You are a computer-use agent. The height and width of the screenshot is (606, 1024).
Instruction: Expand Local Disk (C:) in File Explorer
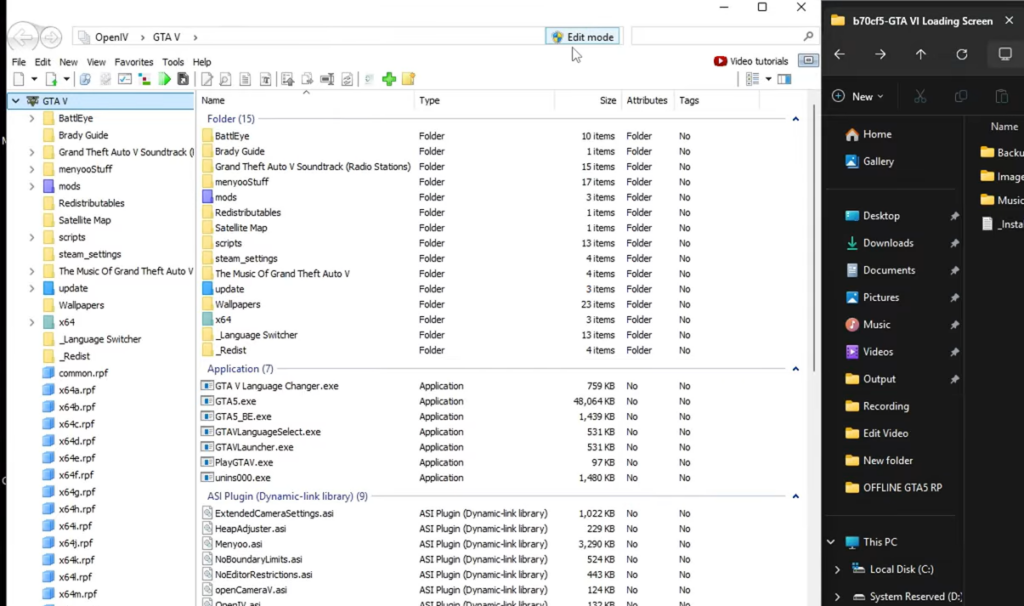837,569
